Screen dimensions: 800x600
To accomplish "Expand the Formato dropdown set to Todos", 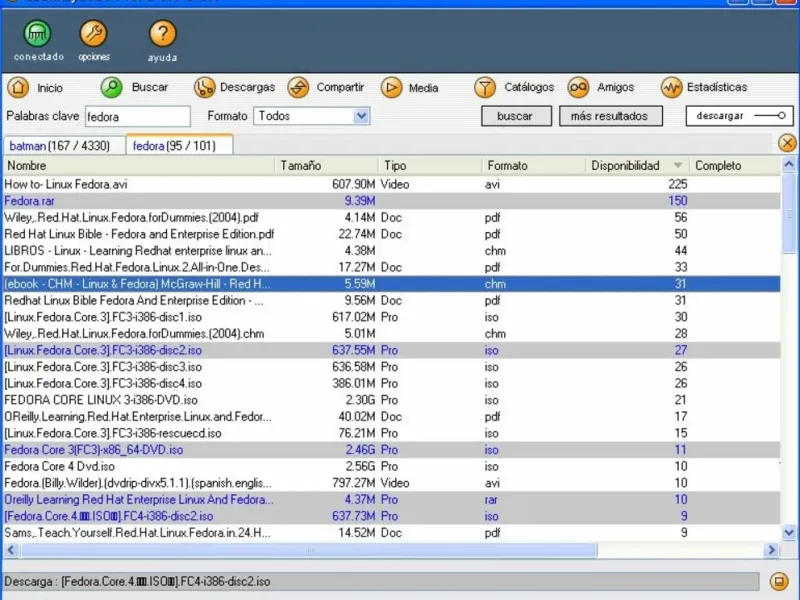I will [361, 116].
